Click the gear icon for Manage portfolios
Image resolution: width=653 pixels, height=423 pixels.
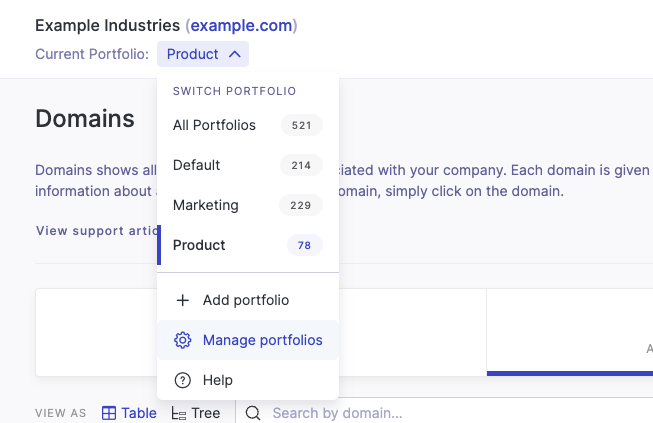182,340
